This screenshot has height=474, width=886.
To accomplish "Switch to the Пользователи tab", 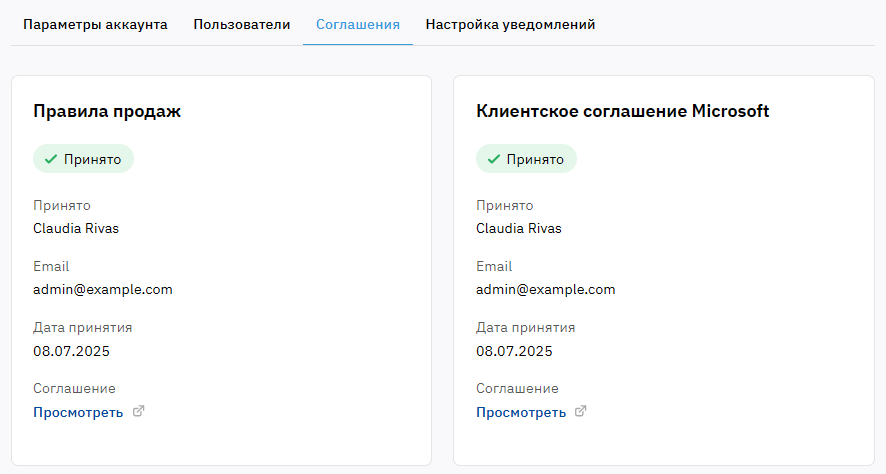I will click(242, 25).
